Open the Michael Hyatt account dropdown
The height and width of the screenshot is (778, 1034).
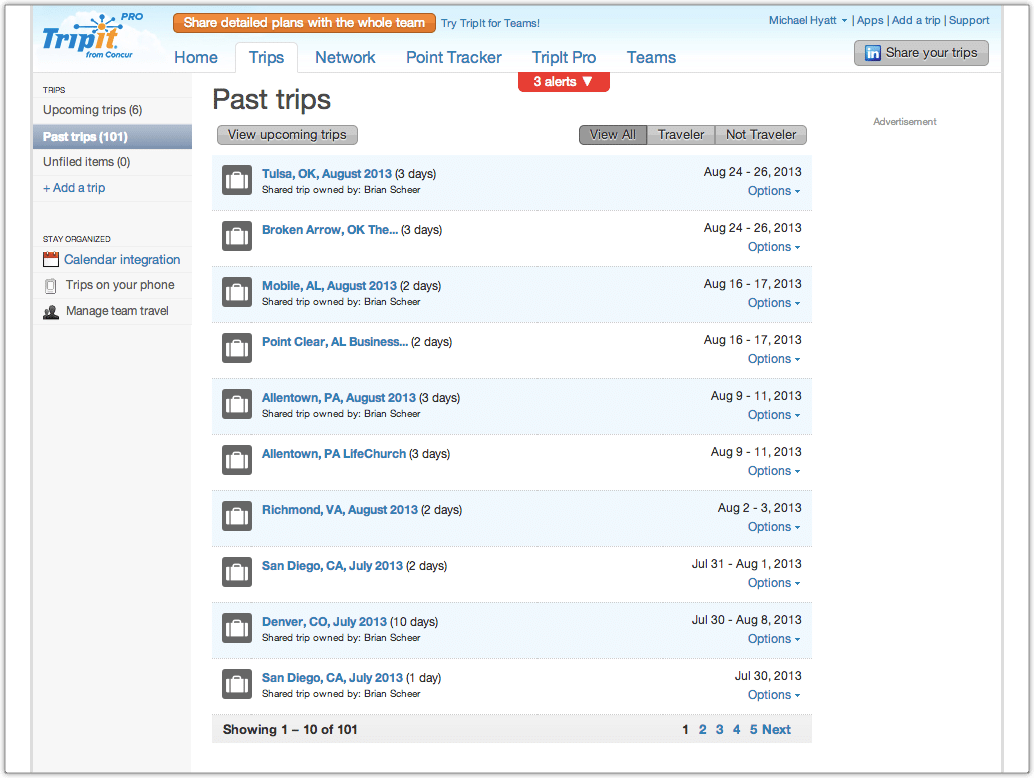point(808,21)
